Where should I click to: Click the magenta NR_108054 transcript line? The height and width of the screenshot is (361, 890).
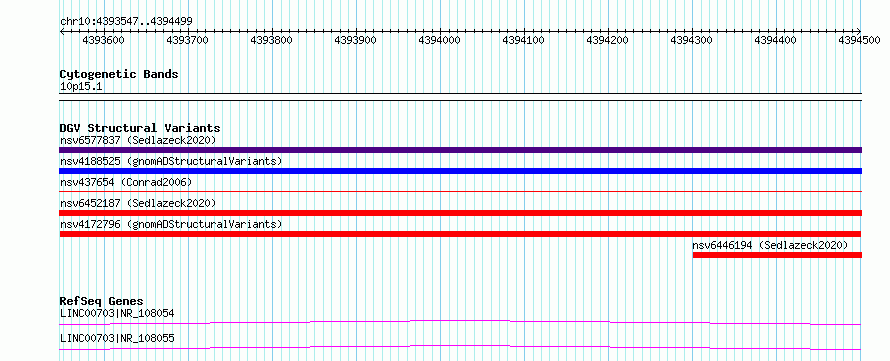tap(460, 322)
